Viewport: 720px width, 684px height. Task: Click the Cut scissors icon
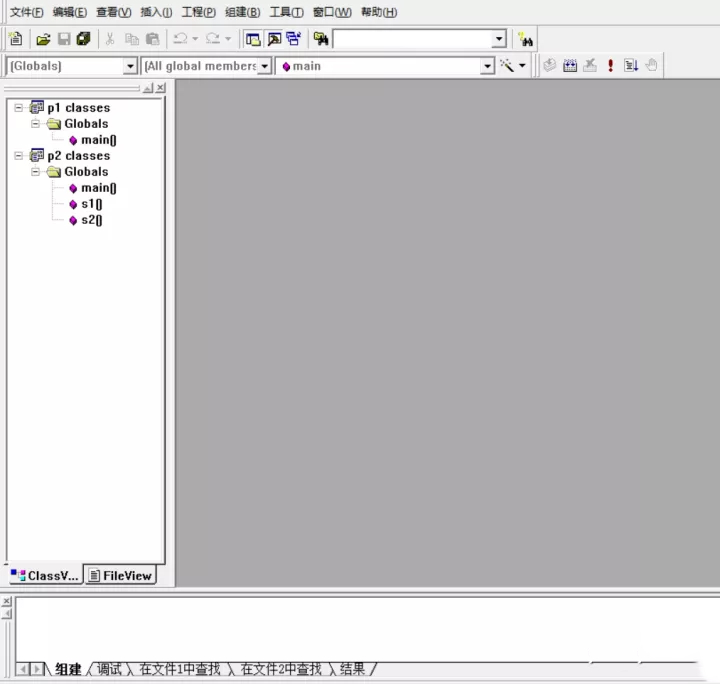tap(110, 39)
